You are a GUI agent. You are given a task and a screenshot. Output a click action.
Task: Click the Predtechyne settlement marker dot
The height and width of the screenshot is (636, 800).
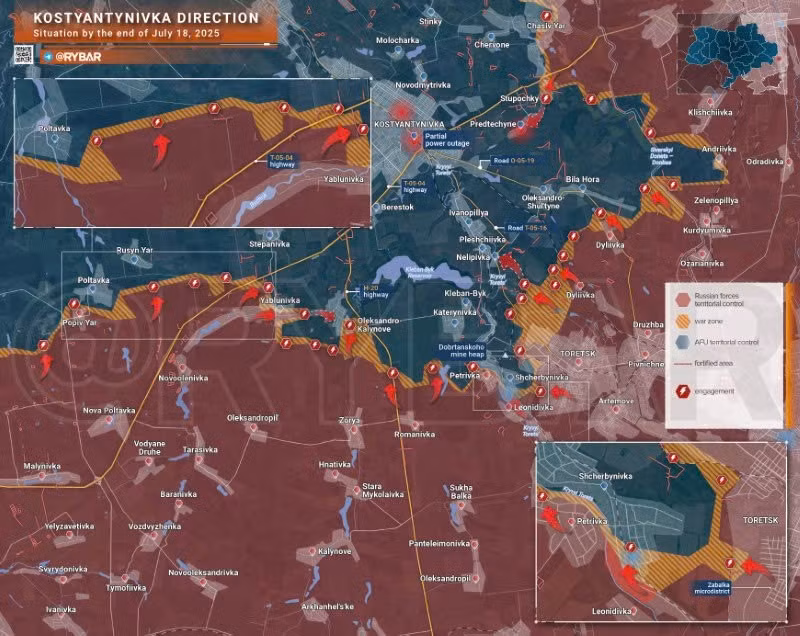[521, 124]
